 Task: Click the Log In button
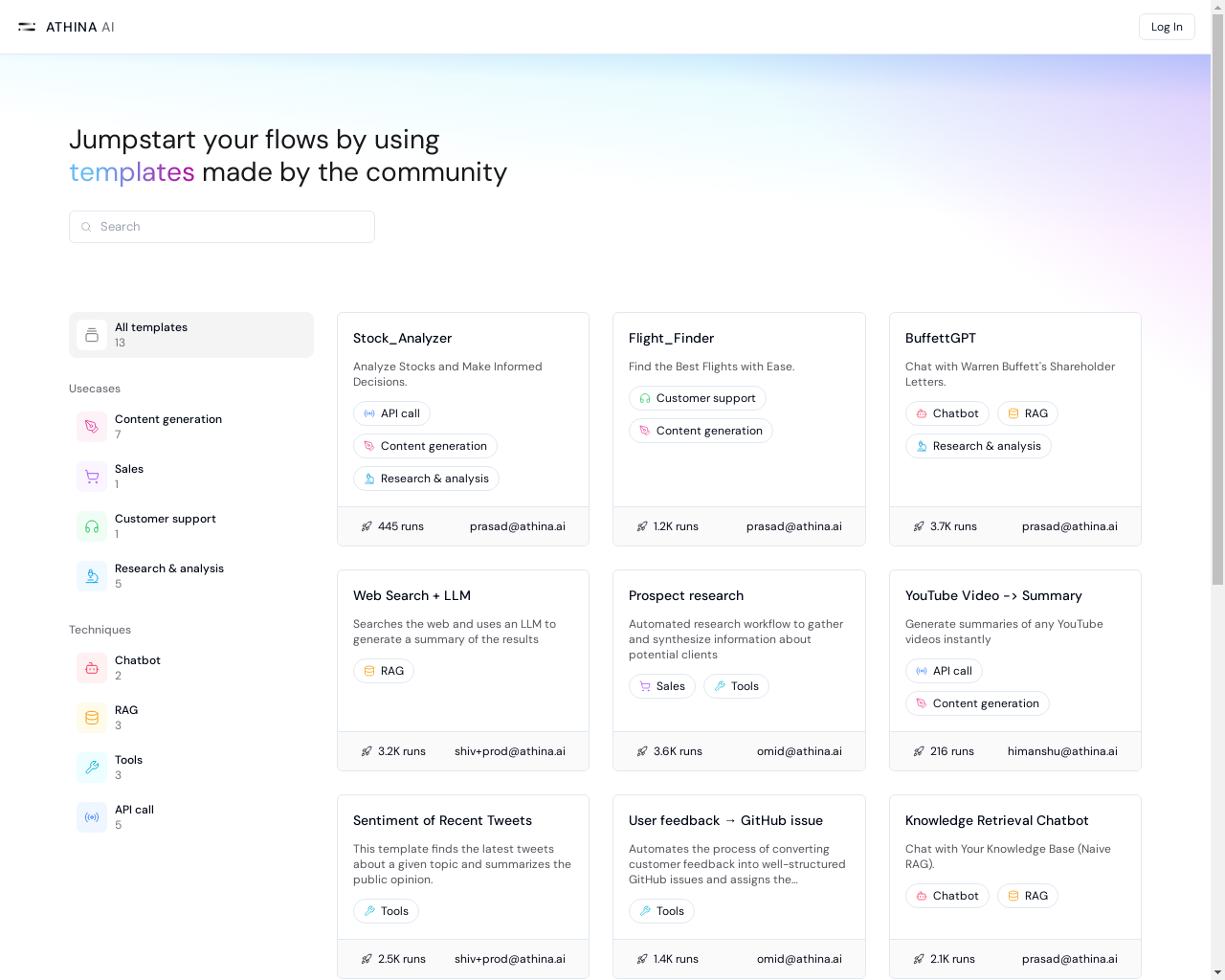pos(1167,27)
